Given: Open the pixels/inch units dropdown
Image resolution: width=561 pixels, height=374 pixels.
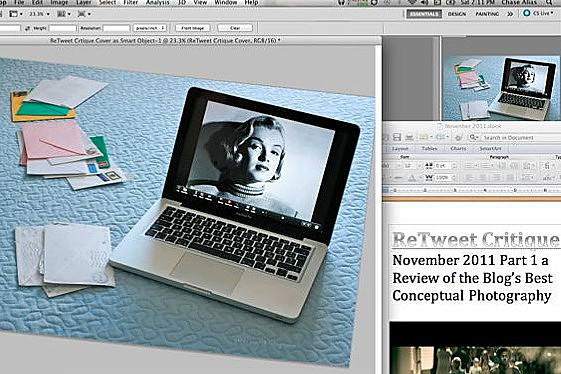Looking at the screenshot, I should (150, 28).
